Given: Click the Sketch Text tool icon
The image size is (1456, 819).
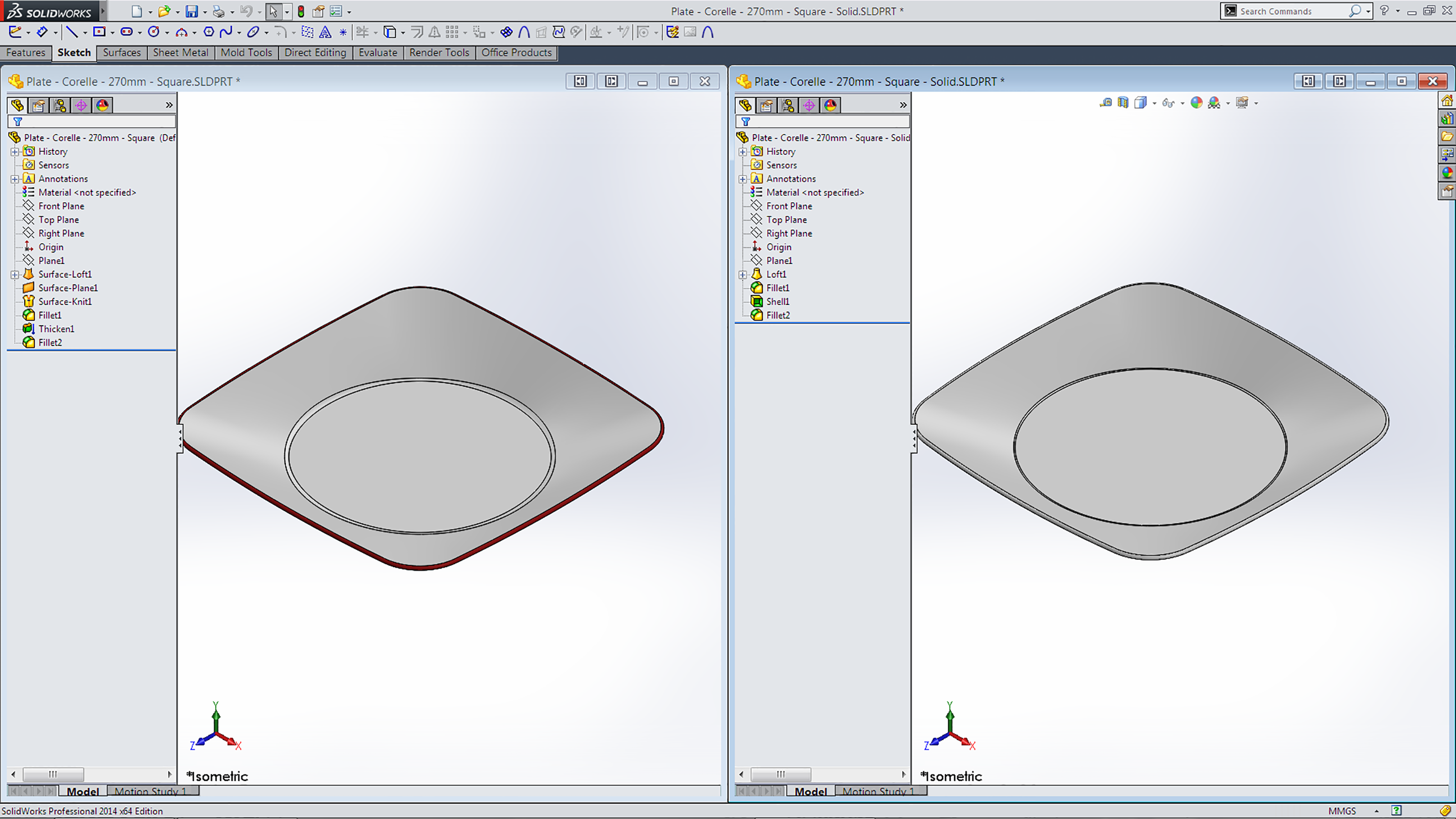Looking at the screenshot, I should (326, 32).
